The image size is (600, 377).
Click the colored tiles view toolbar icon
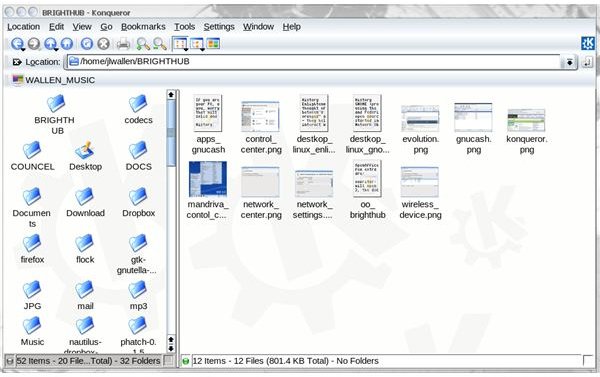[214, 43]
